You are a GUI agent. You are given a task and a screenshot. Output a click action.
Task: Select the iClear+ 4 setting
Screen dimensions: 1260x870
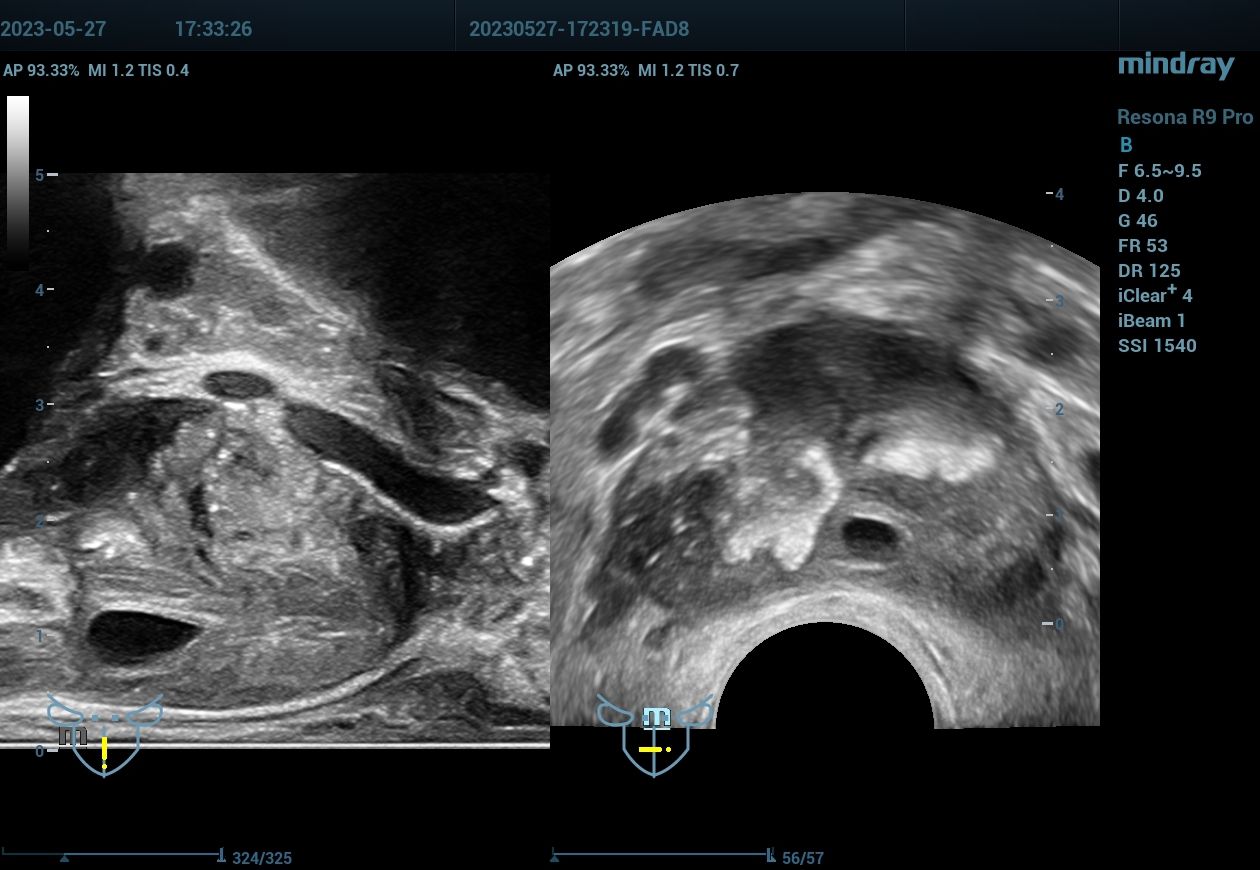tap(1154, 296)
